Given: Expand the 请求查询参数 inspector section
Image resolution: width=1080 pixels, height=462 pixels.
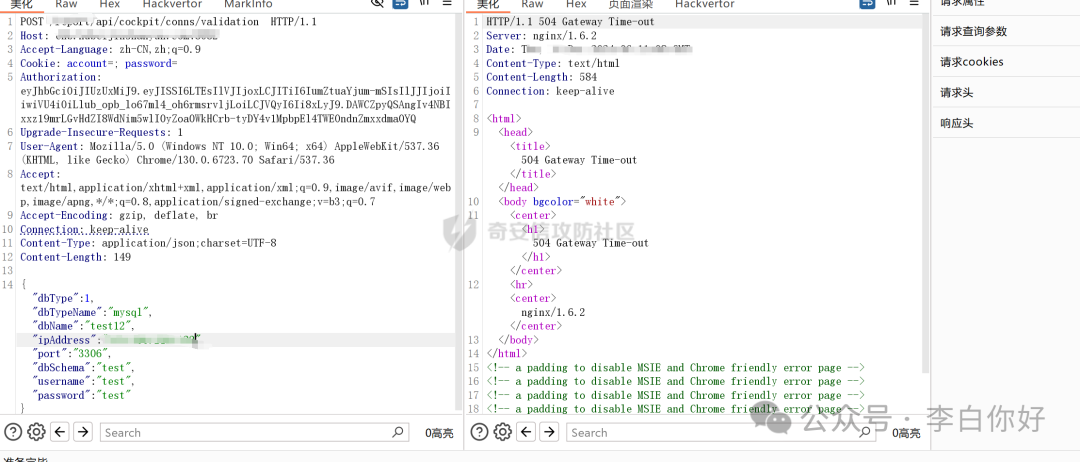Looking at the screenshot, I should pos(973,31).
